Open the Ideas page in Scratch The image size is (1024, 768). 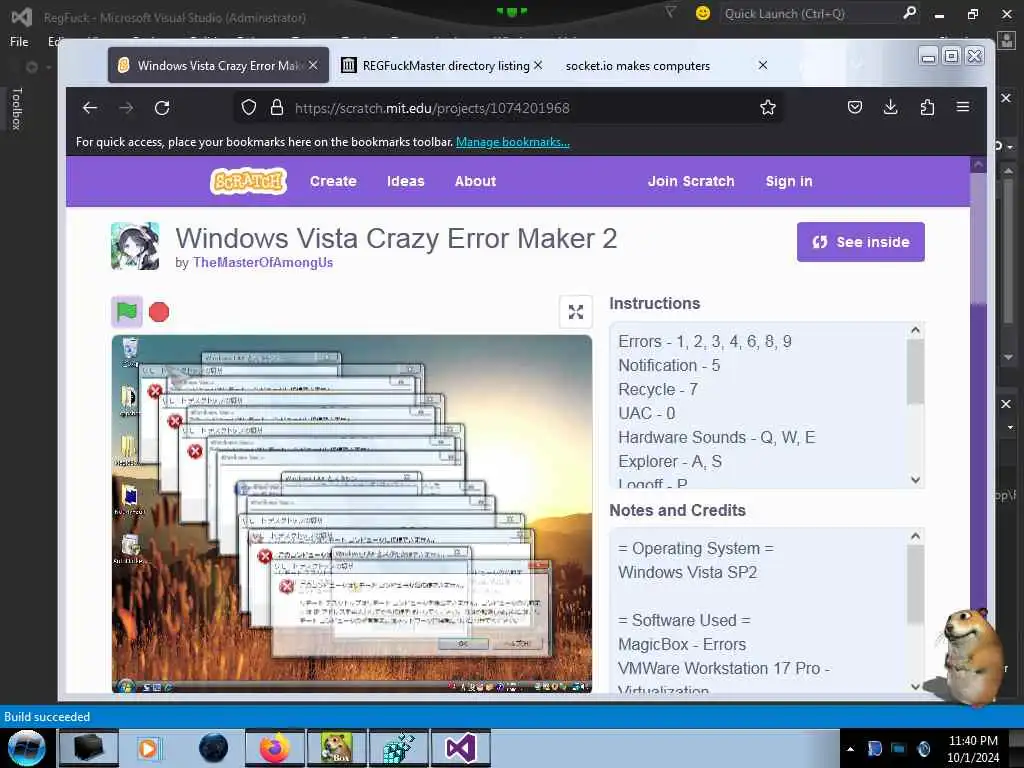tap(405, 182)
